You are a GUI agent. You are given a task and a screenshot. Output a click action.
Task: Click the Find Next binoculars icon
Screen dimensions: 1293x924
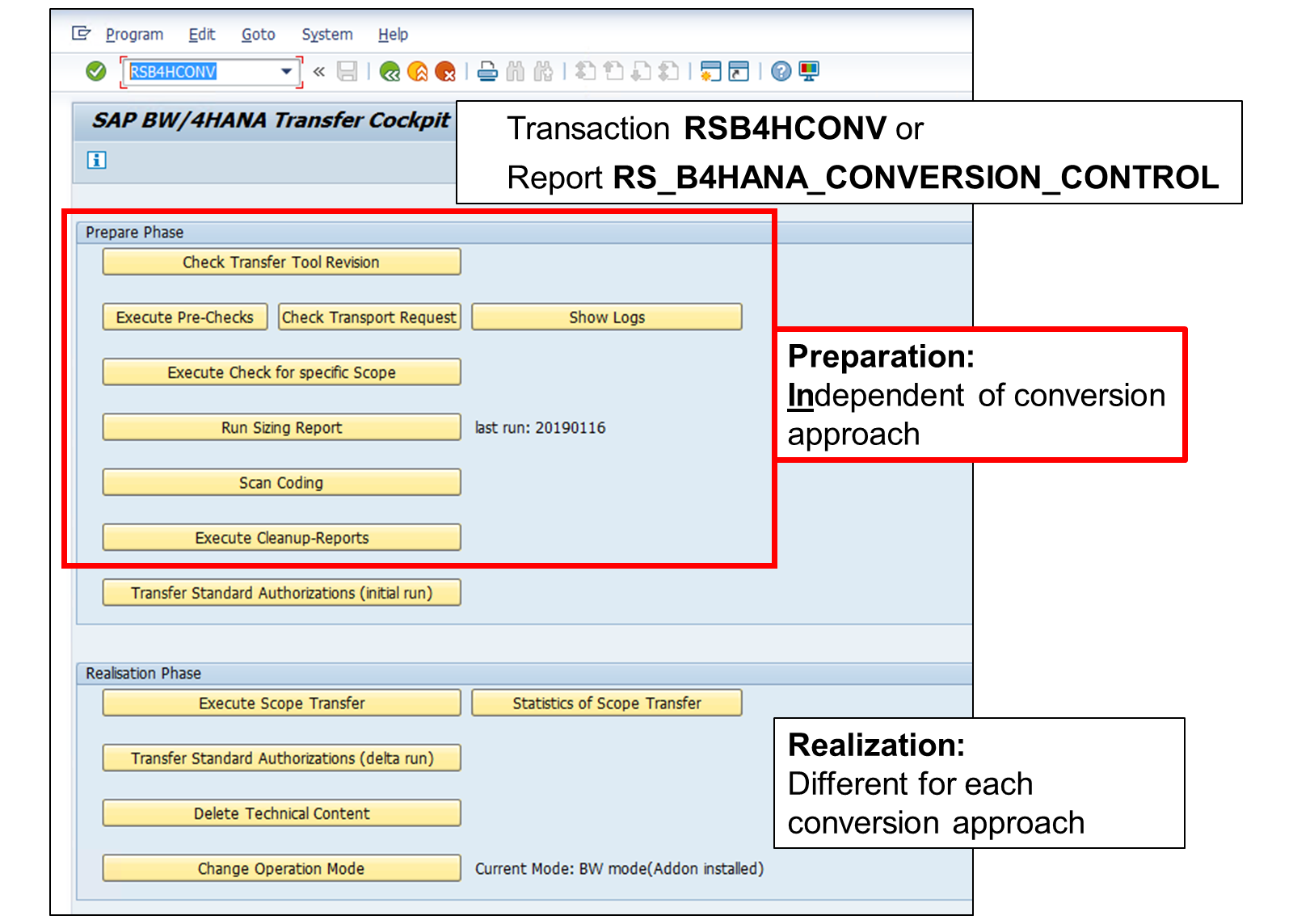(543, 71)
